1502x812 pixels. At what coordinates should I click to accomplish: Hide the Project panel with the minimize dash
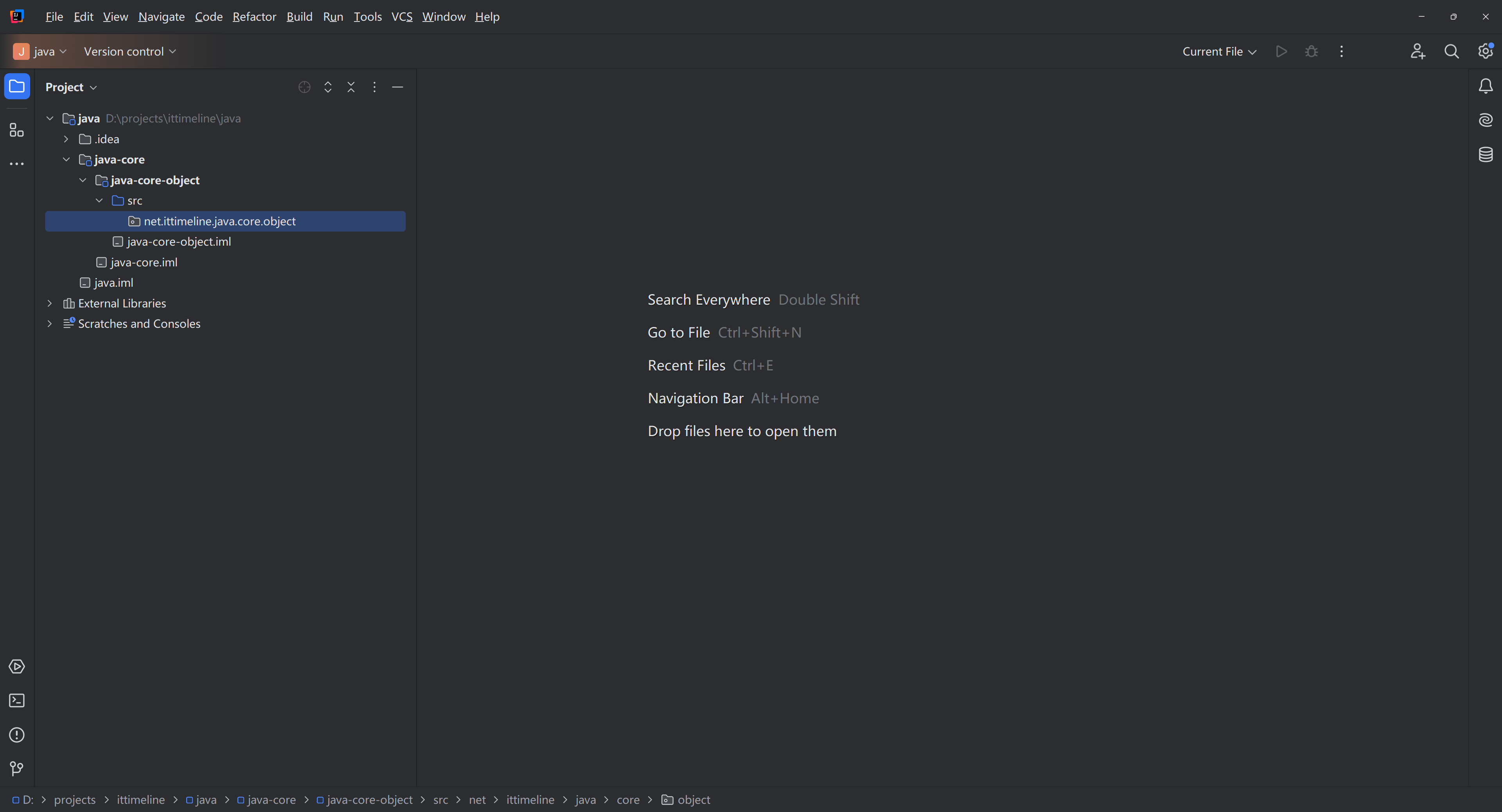coord(398,87)
